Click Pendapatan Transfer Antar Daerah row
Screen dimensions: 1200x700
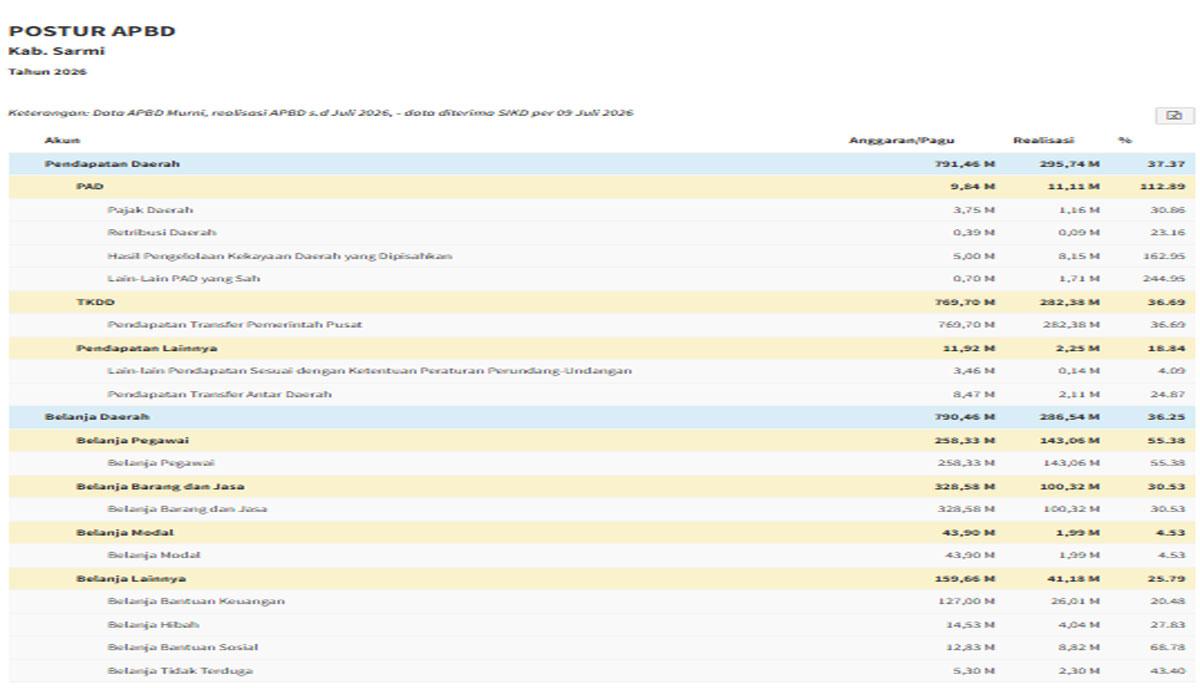click(602, 394)
